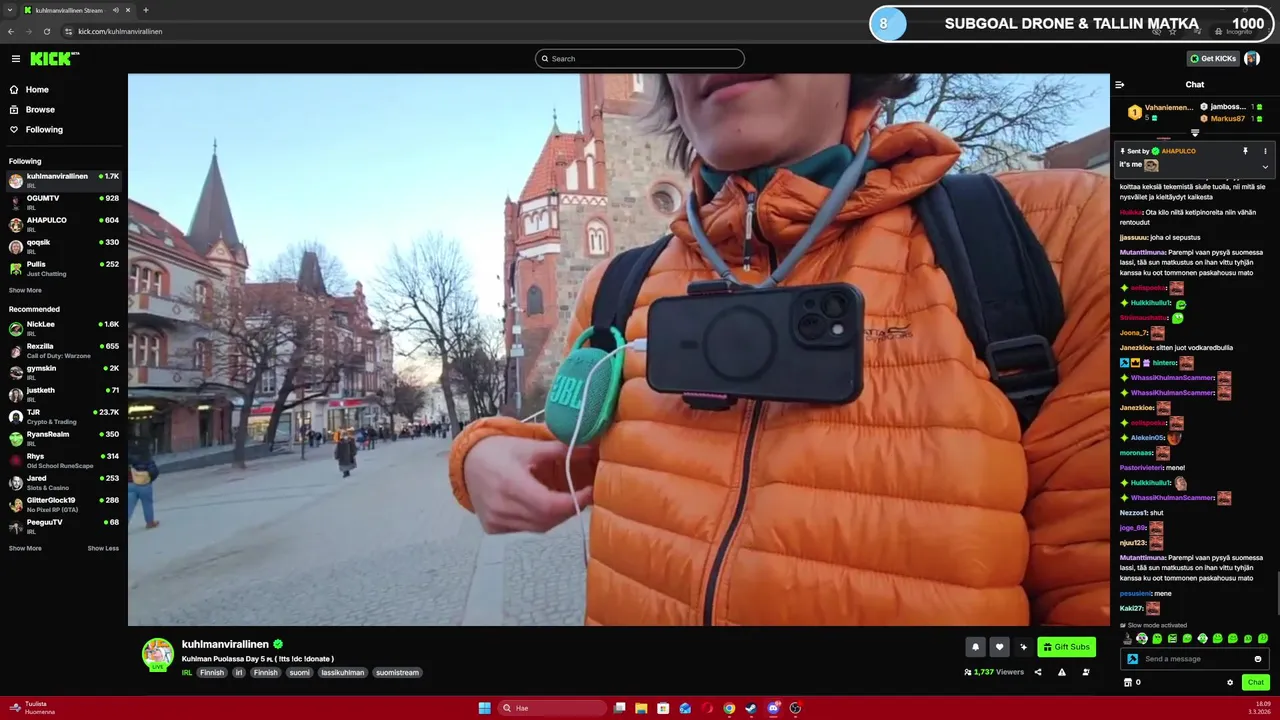Open TJR recommended channel

pos(64,416)
